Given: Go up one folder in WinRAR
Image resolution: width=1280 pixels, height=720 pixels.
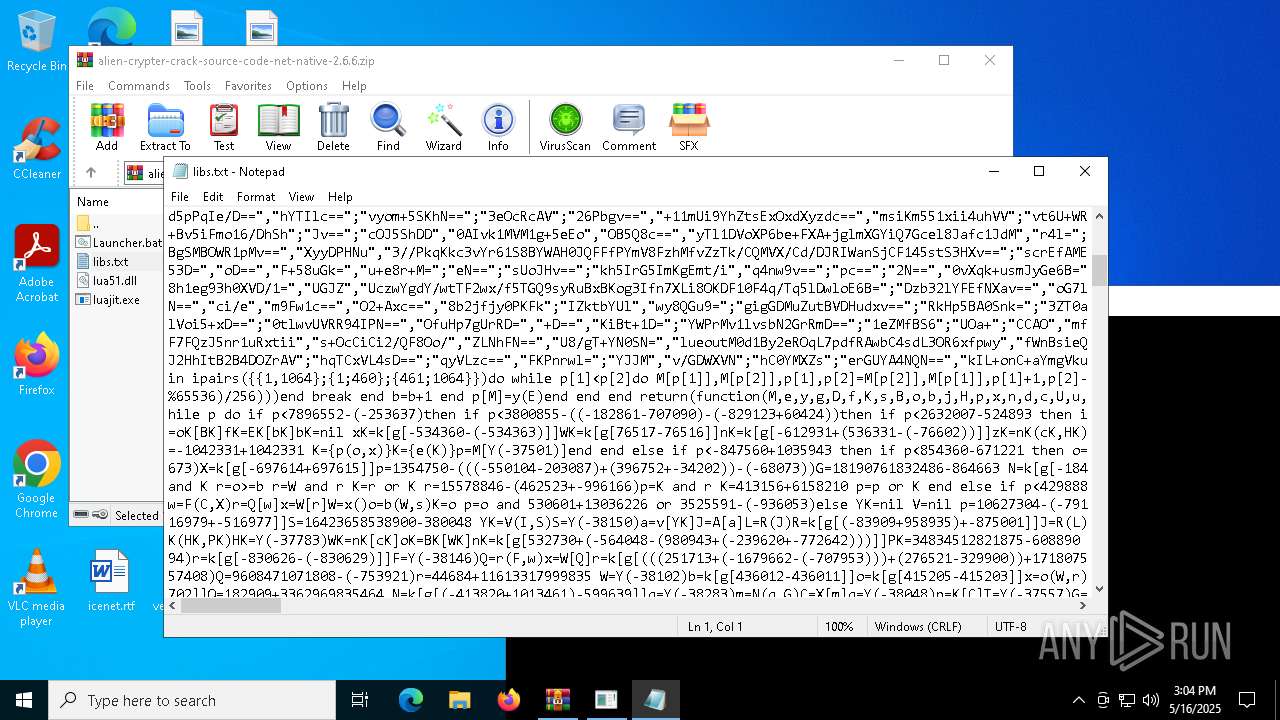Looking at the screenshot, I should click(x=90, y=172).
